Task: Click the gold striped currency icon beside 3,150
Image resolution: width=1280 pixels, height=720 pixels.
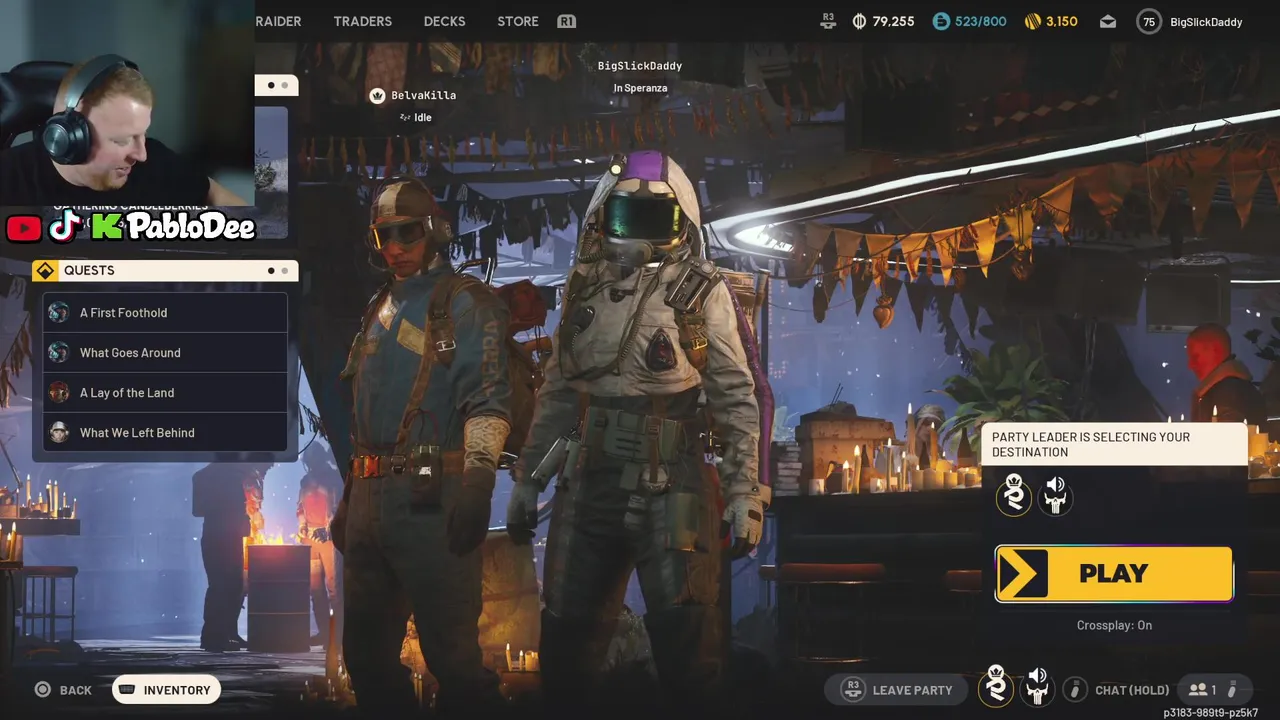Action: (1033, 21)
